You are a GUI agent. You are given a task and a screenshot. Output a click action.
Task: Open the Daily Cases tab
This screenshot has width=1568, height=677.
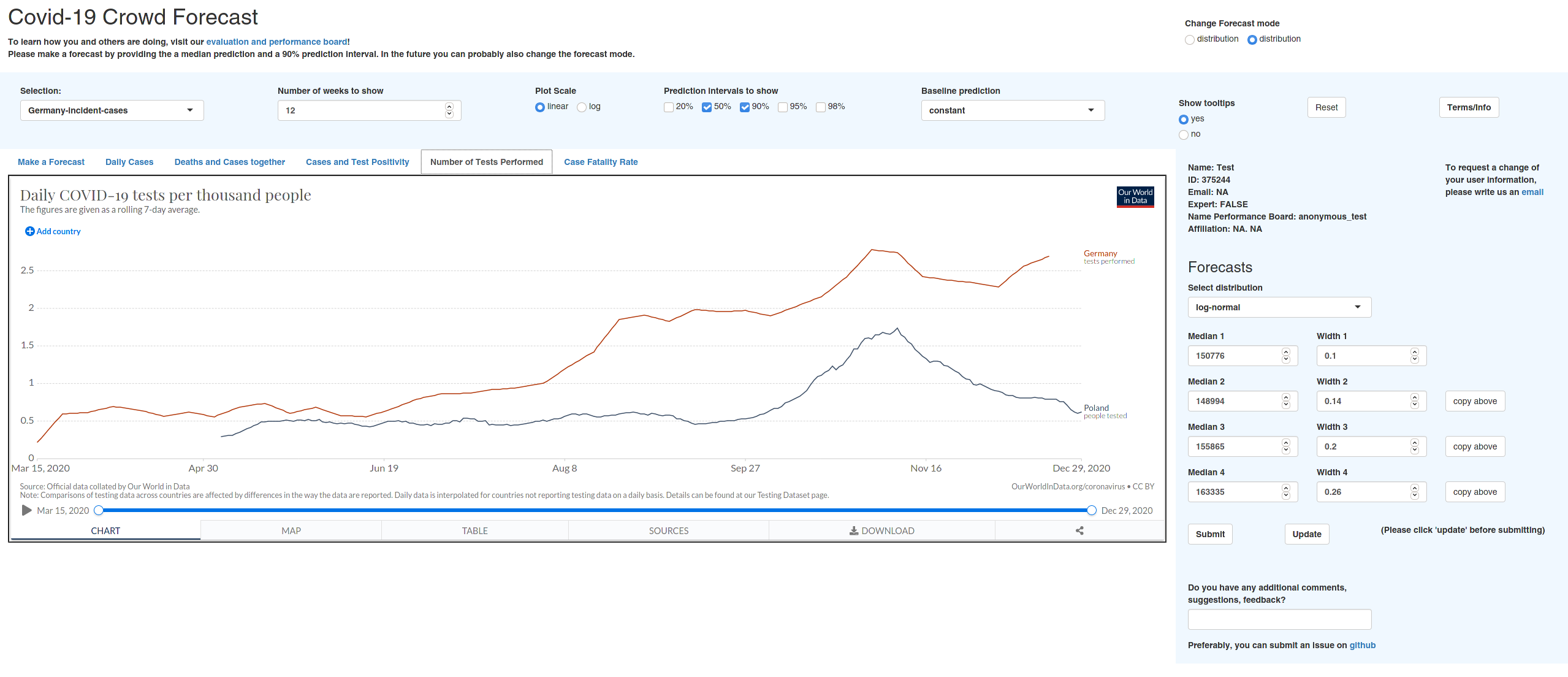129,162
